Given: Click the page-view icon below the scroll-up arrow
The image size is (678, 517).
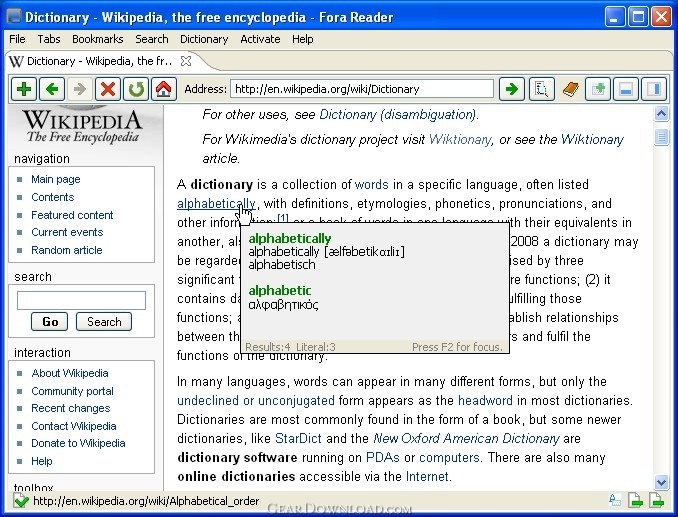Looking at the screenshot, I should point(661,137).
